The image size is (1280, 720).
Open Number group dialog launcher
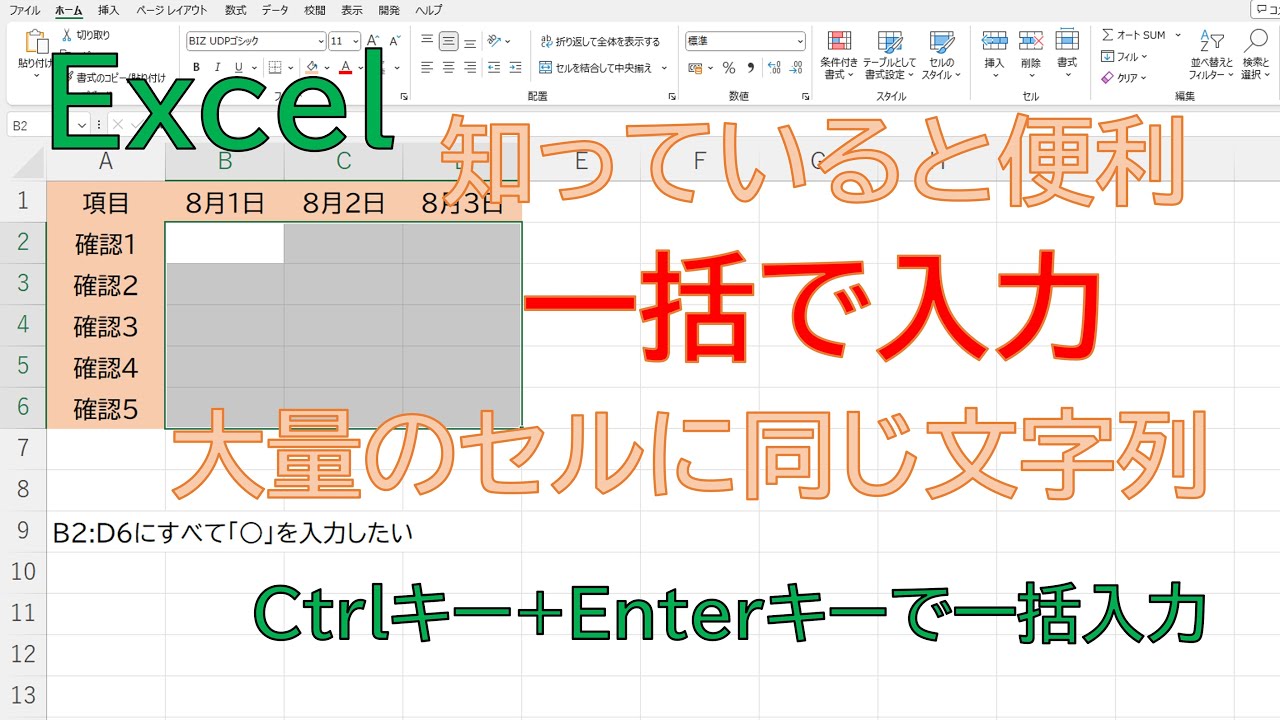[805, 97]
